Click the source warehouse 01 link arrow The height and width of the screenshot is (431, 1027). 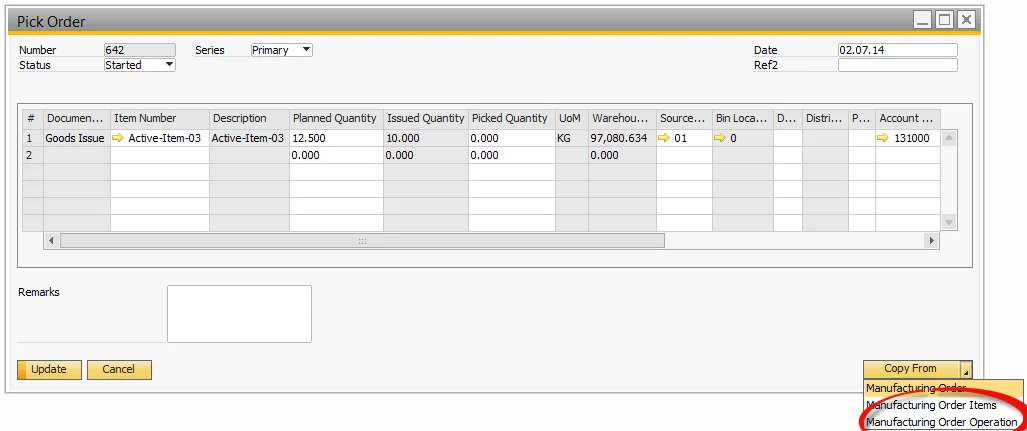(664, 138)
